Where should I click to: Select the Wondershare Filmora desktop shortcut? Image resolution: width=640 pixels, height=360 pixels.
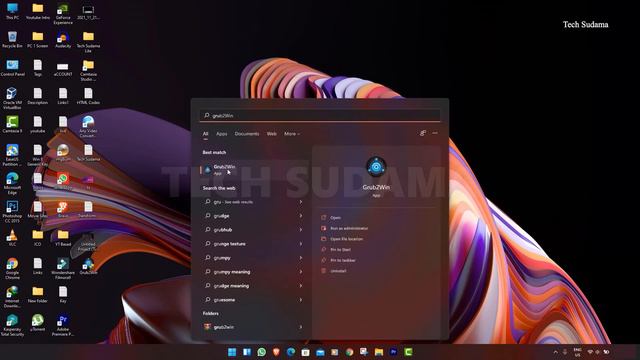point(63,268)
